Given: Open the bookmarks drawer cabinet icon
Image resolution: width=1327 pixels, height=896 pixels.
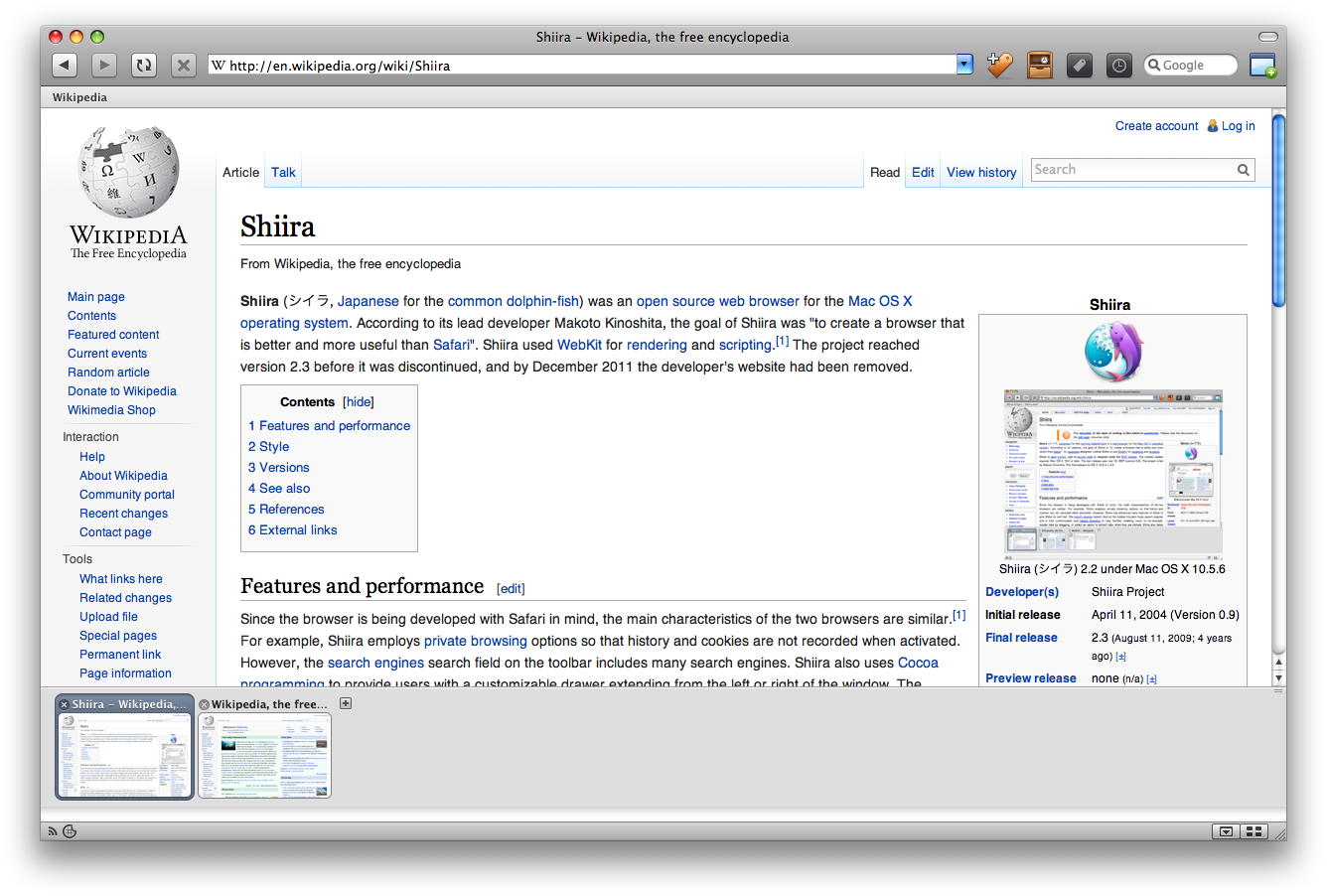Looking at the screenshot, I should (1040, 66).
